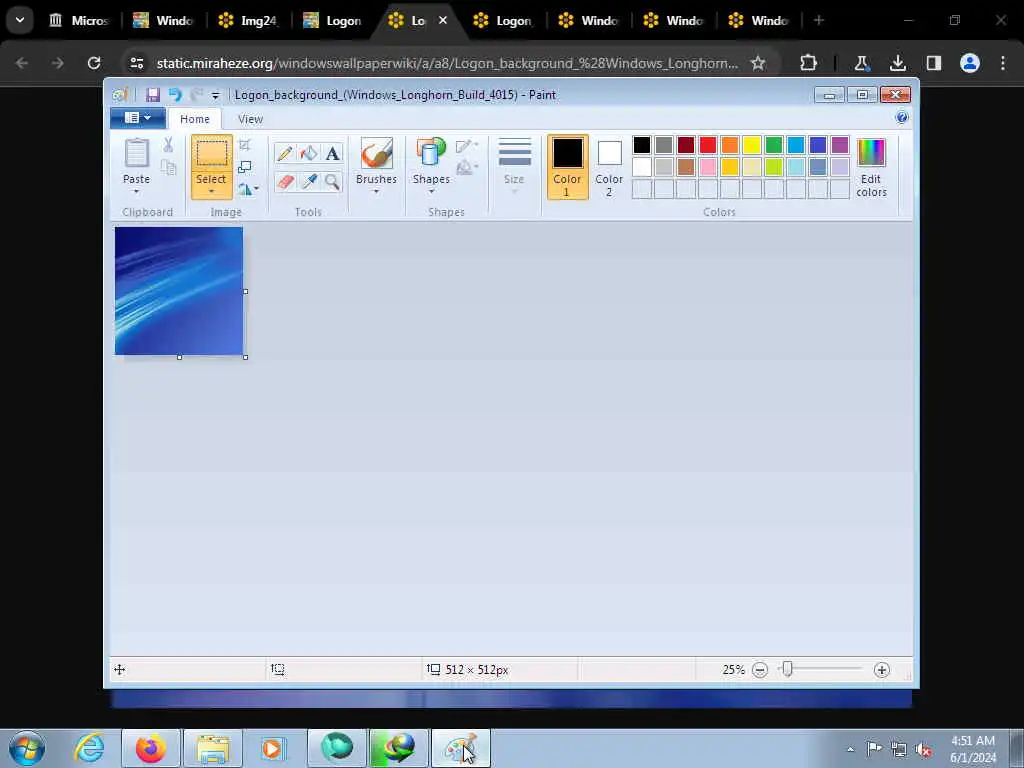
Task: Zoom out with the minus button
Action: (x=760, y=669)
